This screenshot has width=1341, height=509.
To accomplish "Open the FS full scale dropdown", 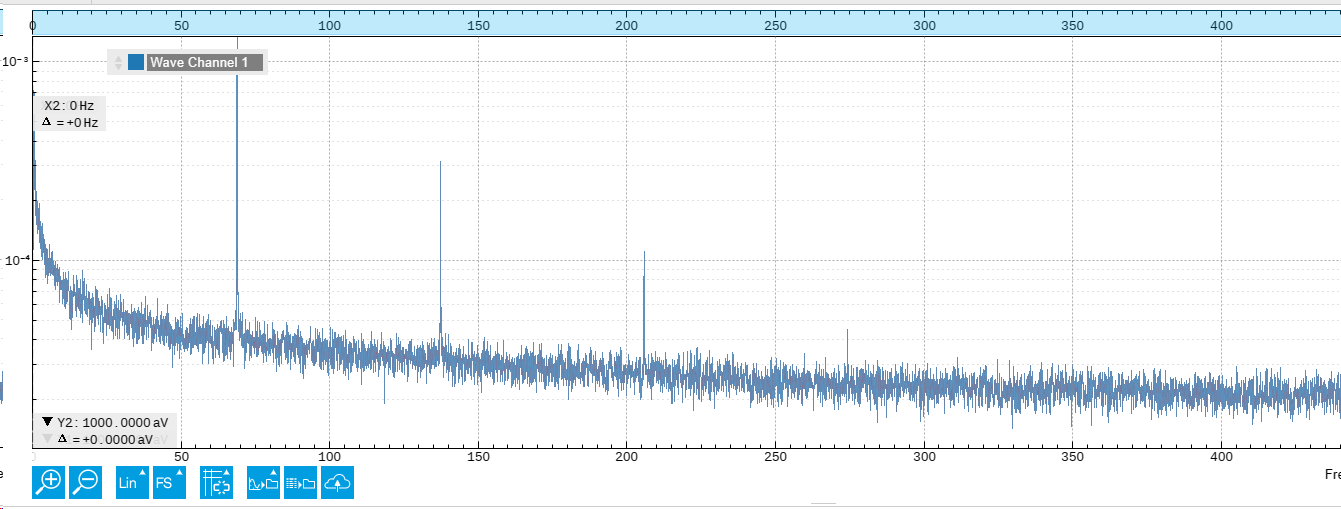I will coord(169,482).
